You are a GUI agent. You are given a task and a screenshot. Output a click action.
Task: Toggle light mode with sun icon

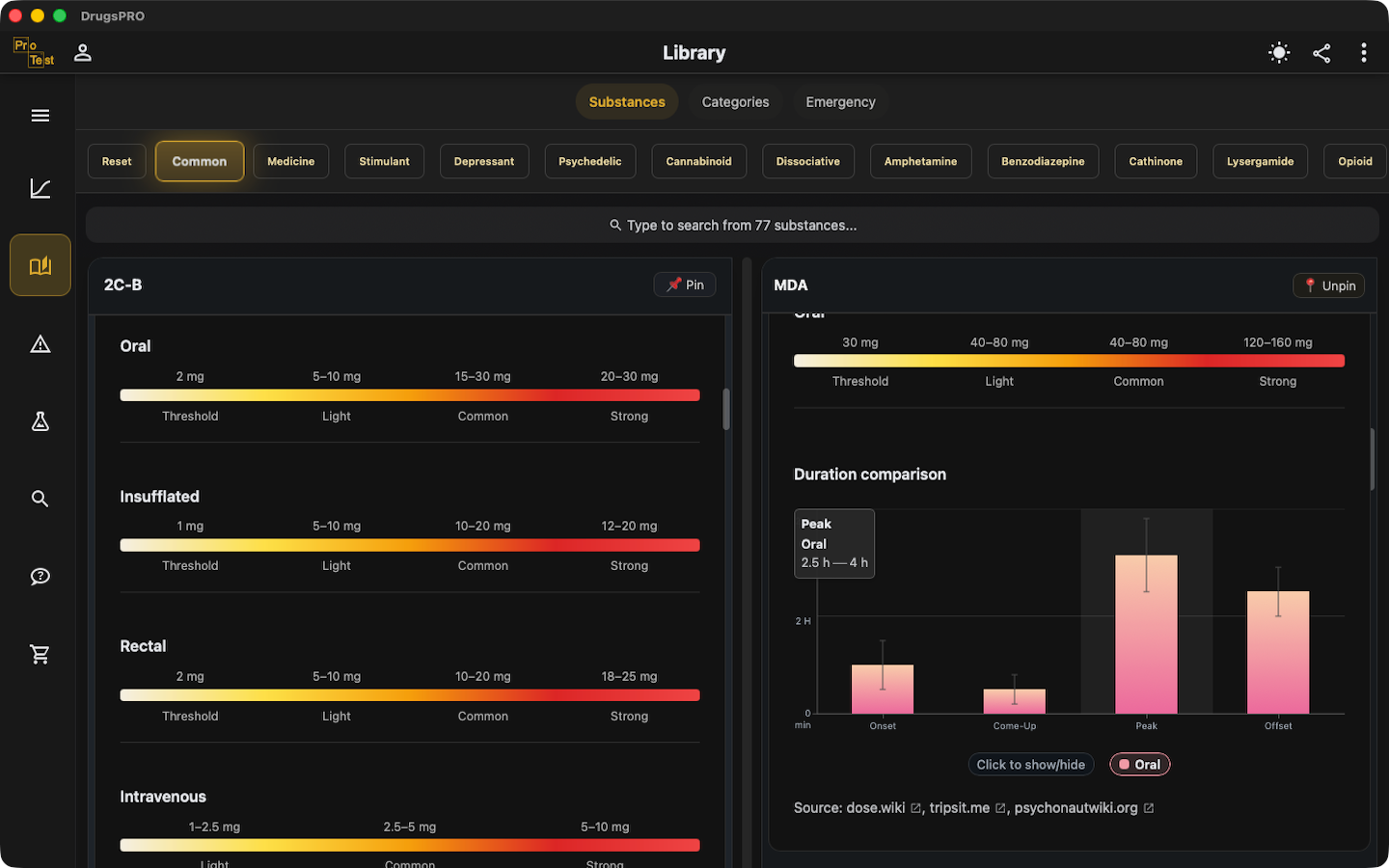1279,53
